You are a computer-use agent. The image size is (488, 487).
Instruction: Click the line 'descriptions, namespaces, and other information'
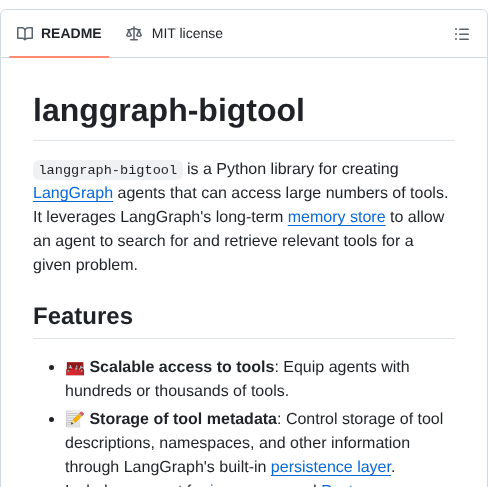point(237,443)
